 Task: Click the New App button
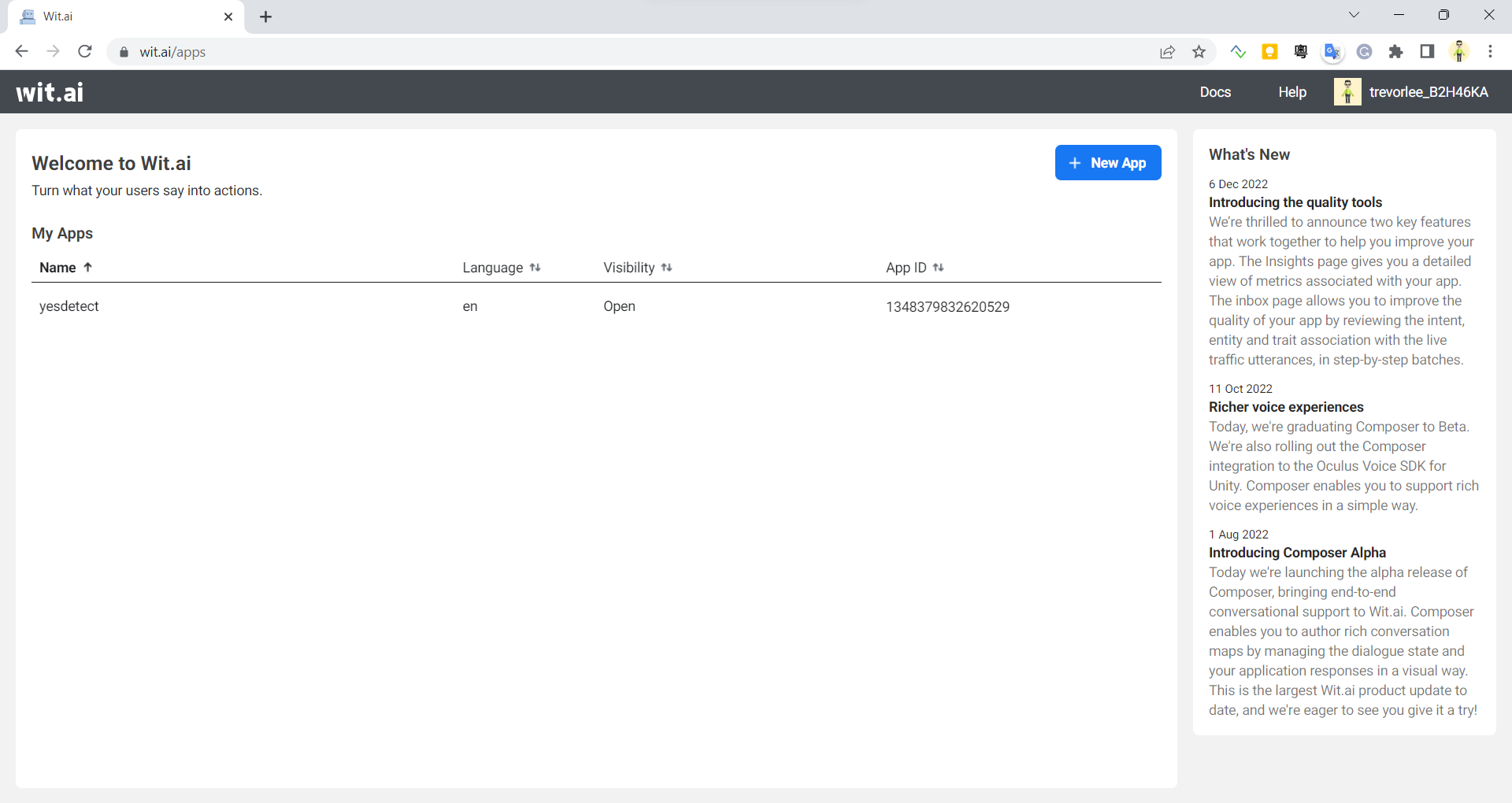(x=1108, y=162)
